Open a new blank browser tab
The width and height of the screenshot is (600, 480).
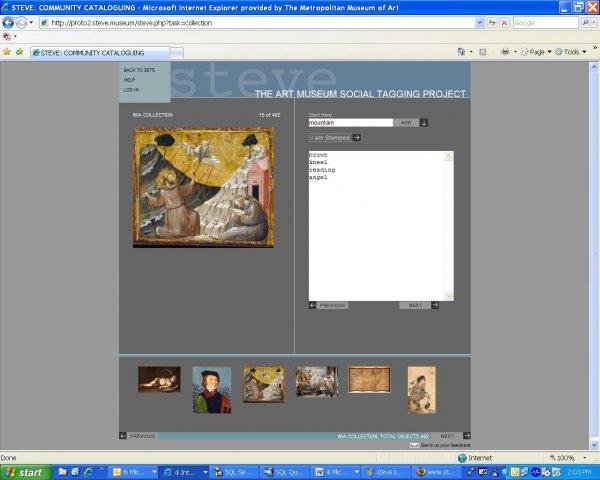176,53
